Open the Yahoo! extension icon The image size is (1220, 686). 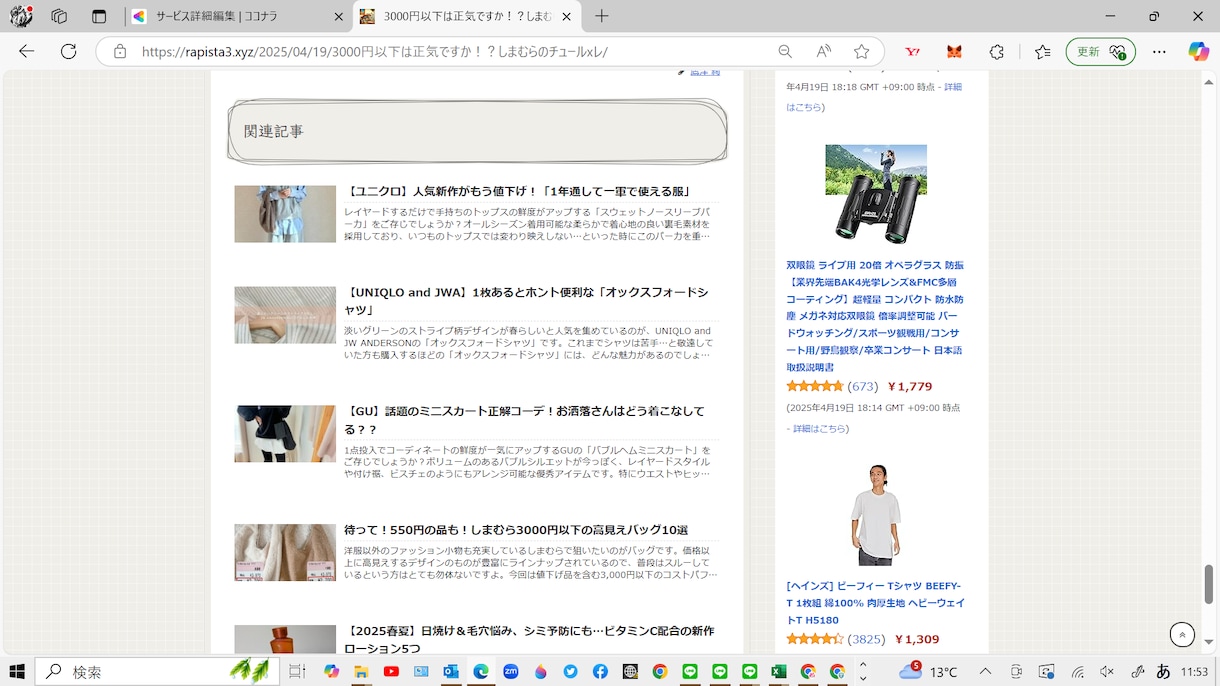pos(912,51)
